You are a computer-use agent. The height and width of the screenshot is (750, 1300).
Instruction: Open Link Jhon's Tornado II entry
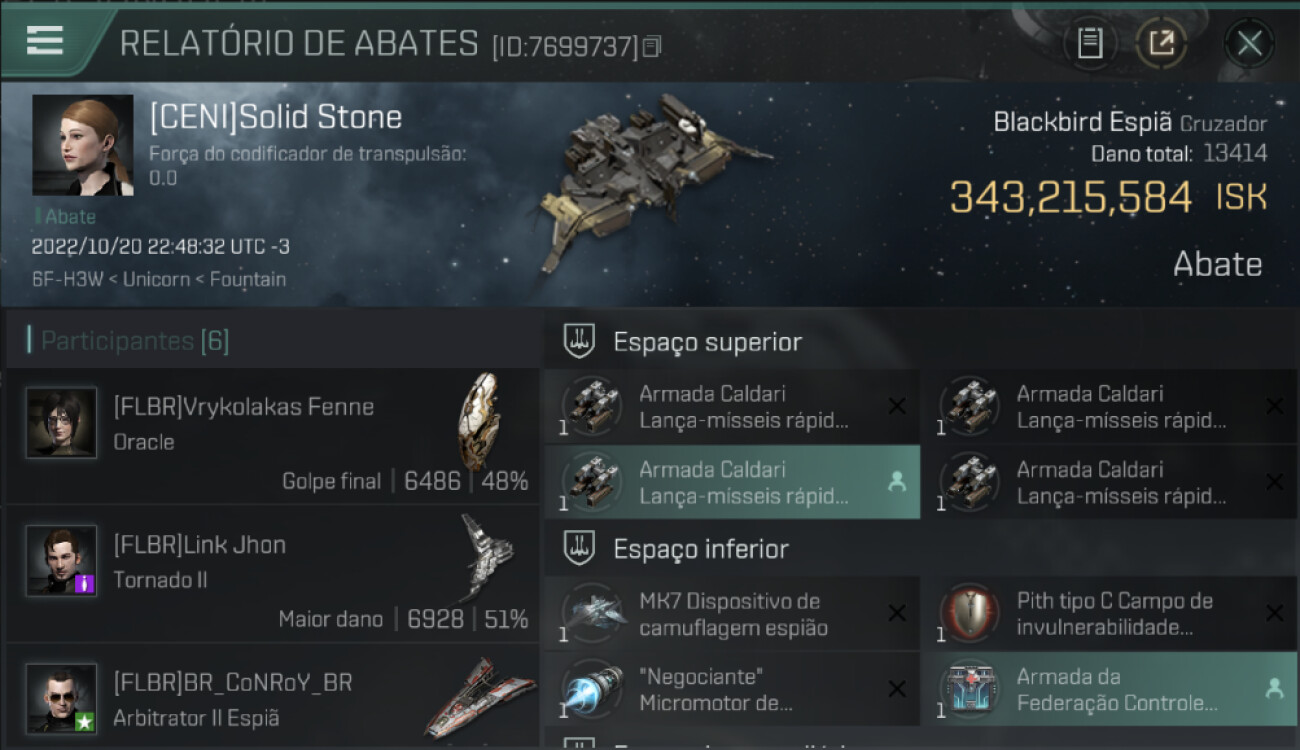pos(272,574)
